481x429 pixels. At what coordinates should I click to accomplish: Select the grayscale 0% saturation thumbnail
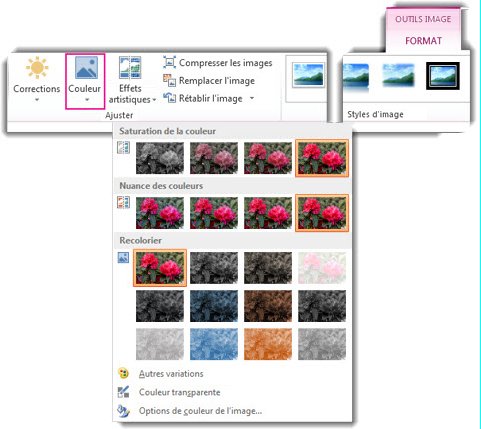[160, 158]
